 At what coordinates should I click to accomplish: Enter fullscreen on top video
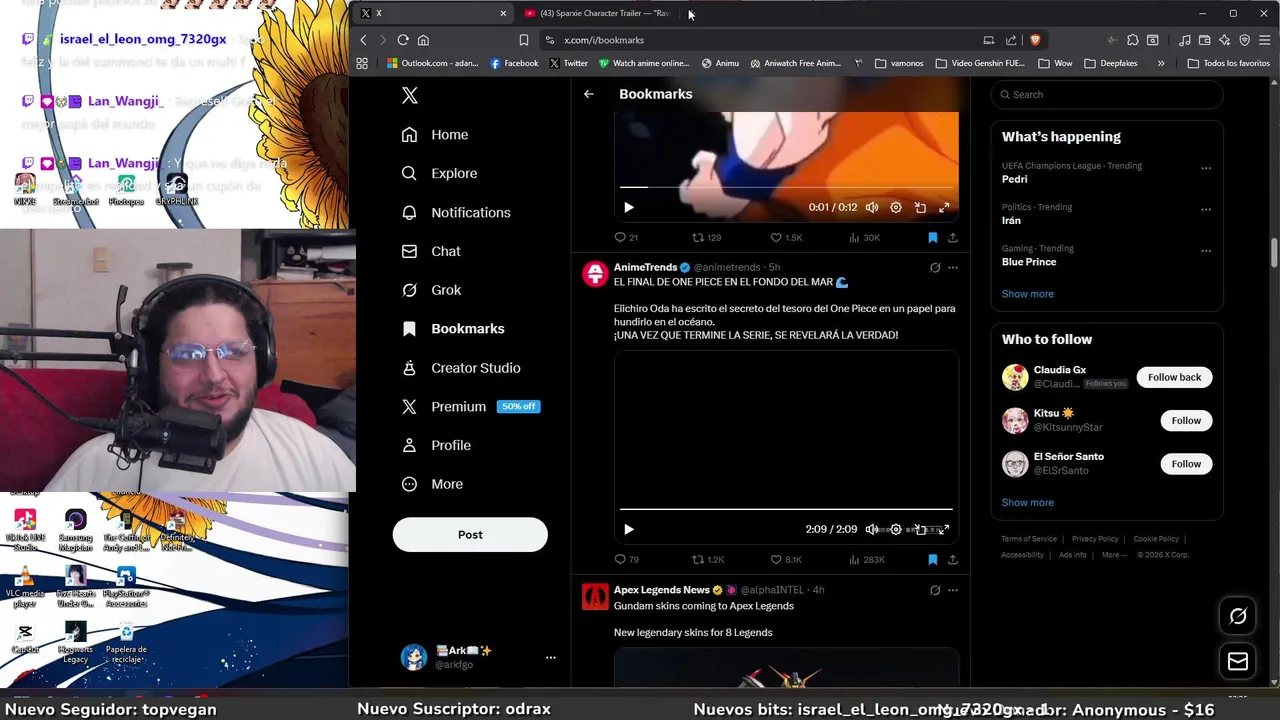(x=944, y=207)
